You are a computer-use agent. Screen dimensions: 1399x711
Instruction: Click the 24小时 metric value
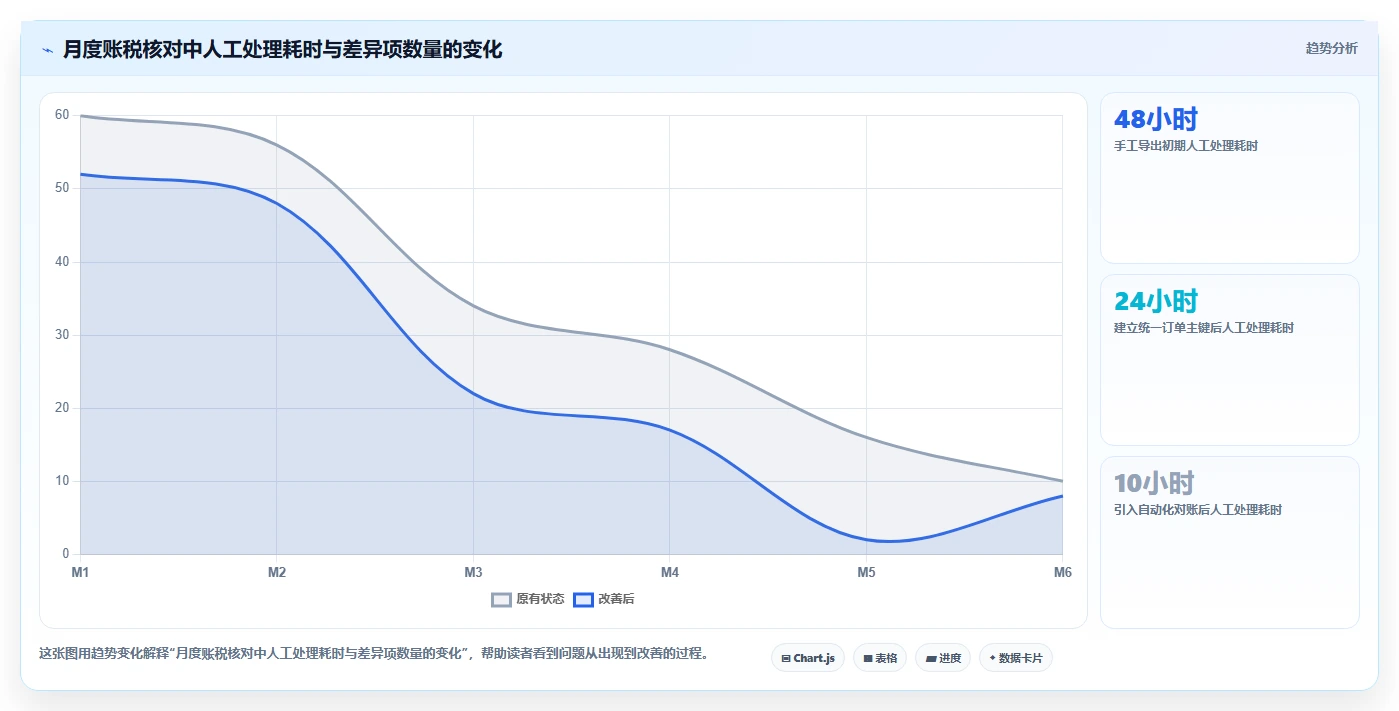coord(1155,301)
